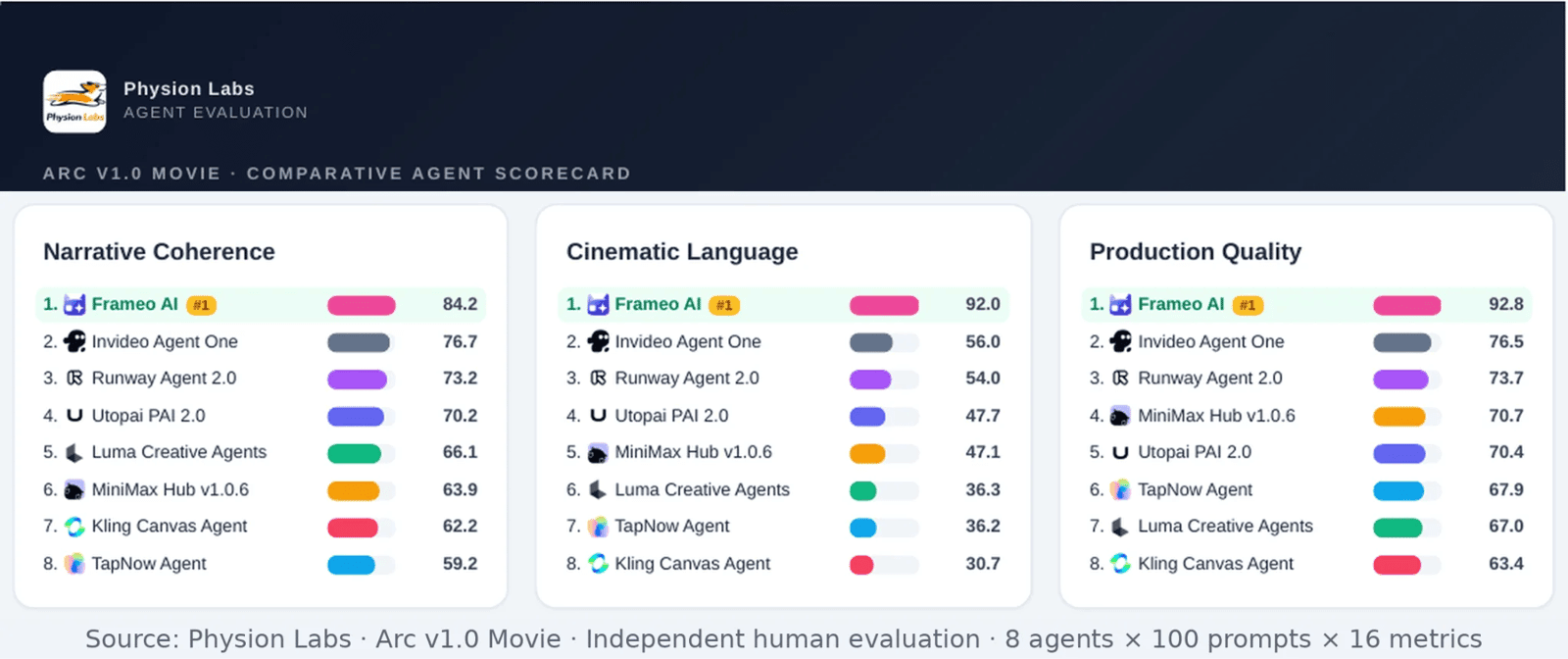Click Runway Agent purple bar in Cinematic Language
This screenshot has width=1568, height=659.
pos(870,379)
